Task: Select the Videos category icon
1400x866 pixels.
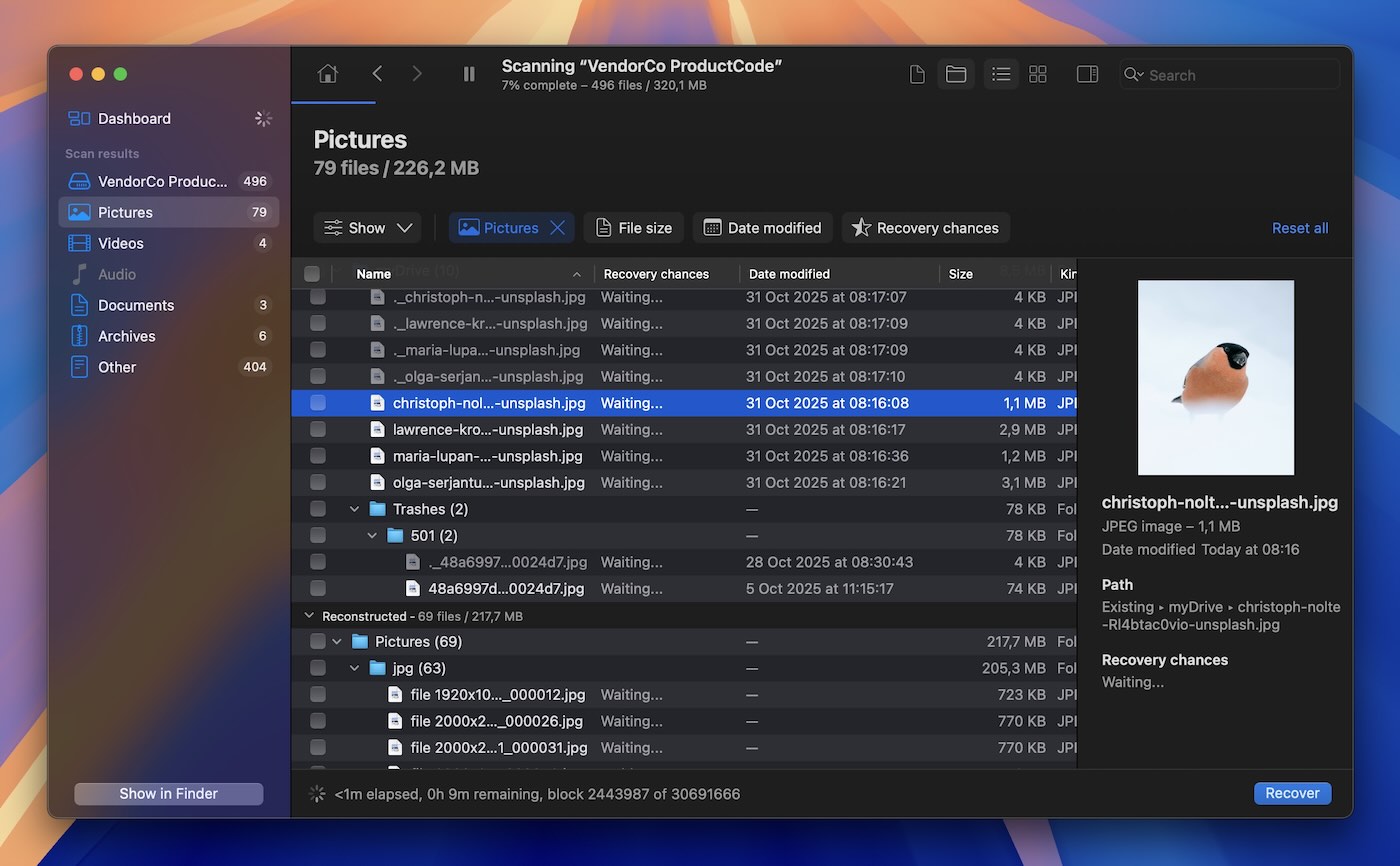Action: pyautogui.click(x=79, y=243)
